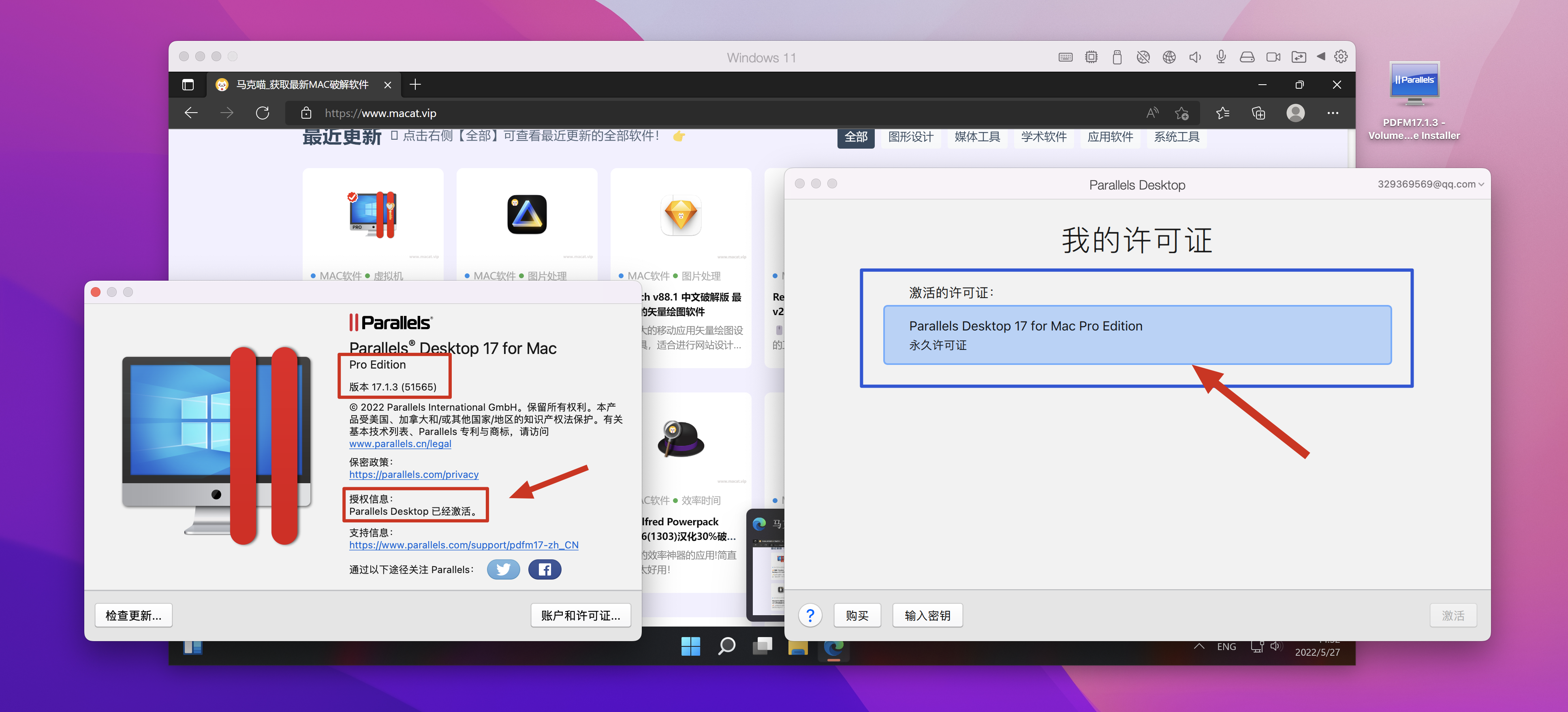Open the PDFM17.1.3 installer volume on desktop
The width and height of the screenshot is (1568, 712).
coord(1414,100)
